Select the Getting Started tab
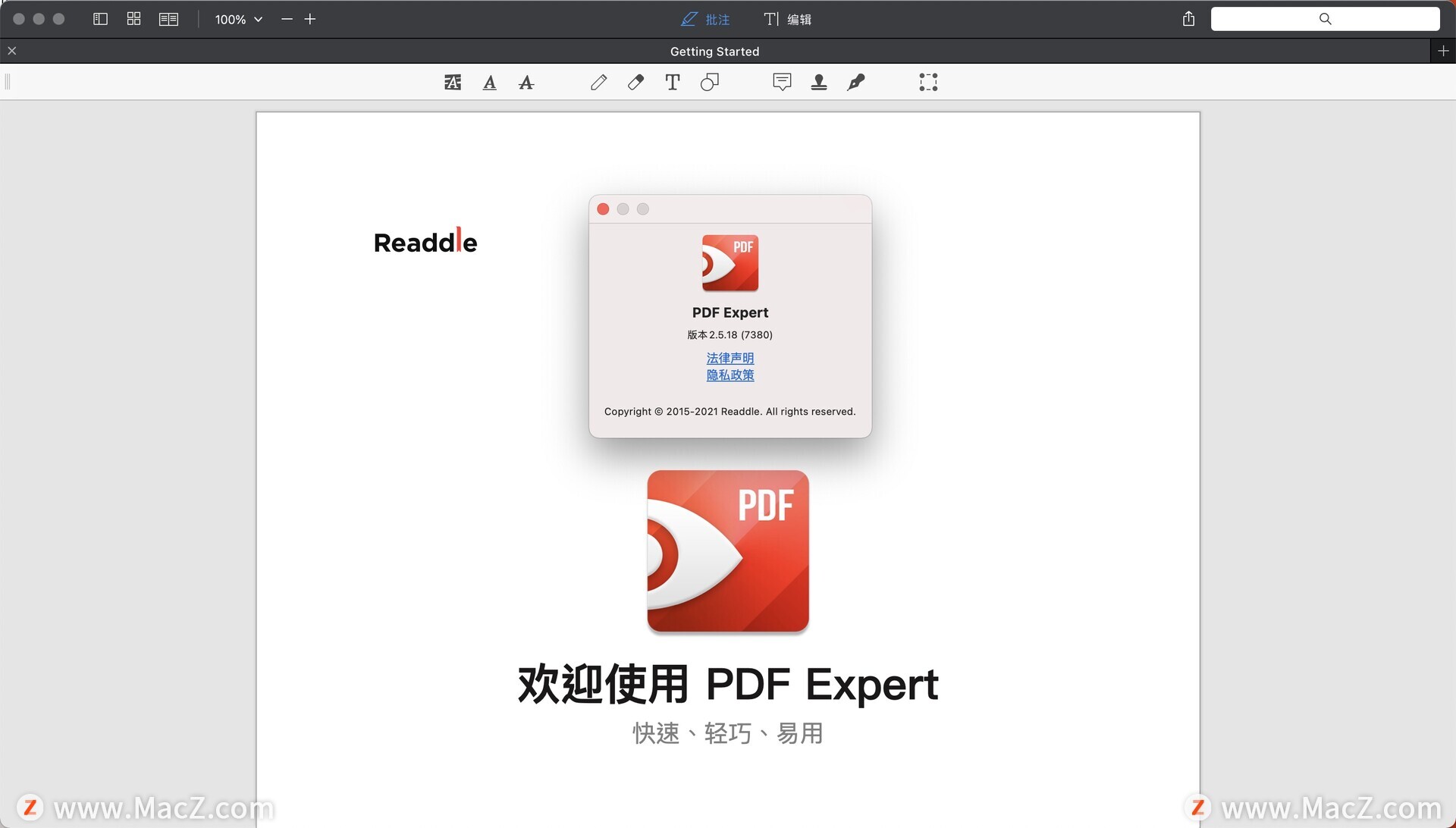This screenshot has height=828, width=1456. [x=714, y=51]
